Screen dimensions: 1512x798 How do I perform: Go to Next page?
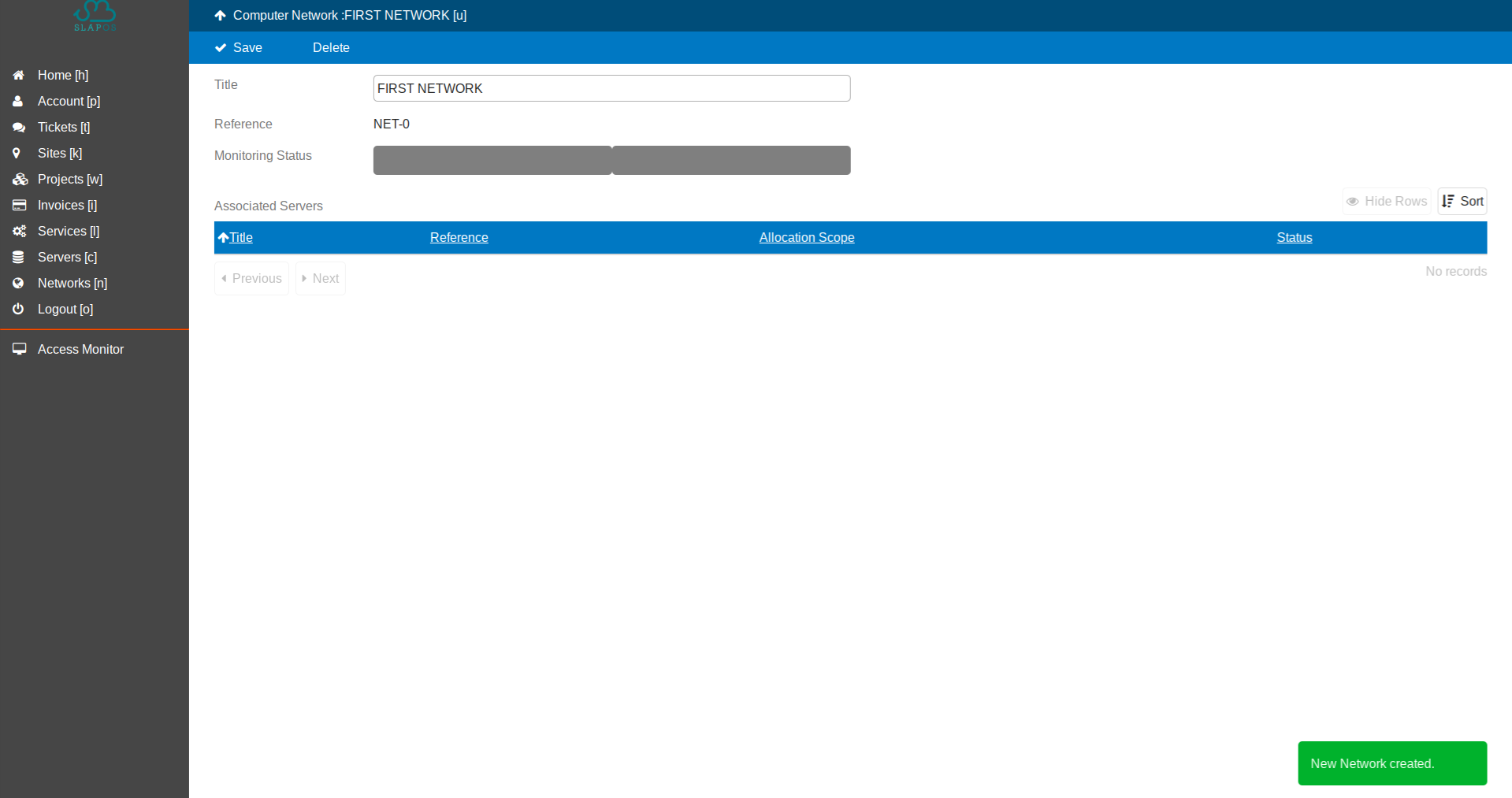[321, 279]
